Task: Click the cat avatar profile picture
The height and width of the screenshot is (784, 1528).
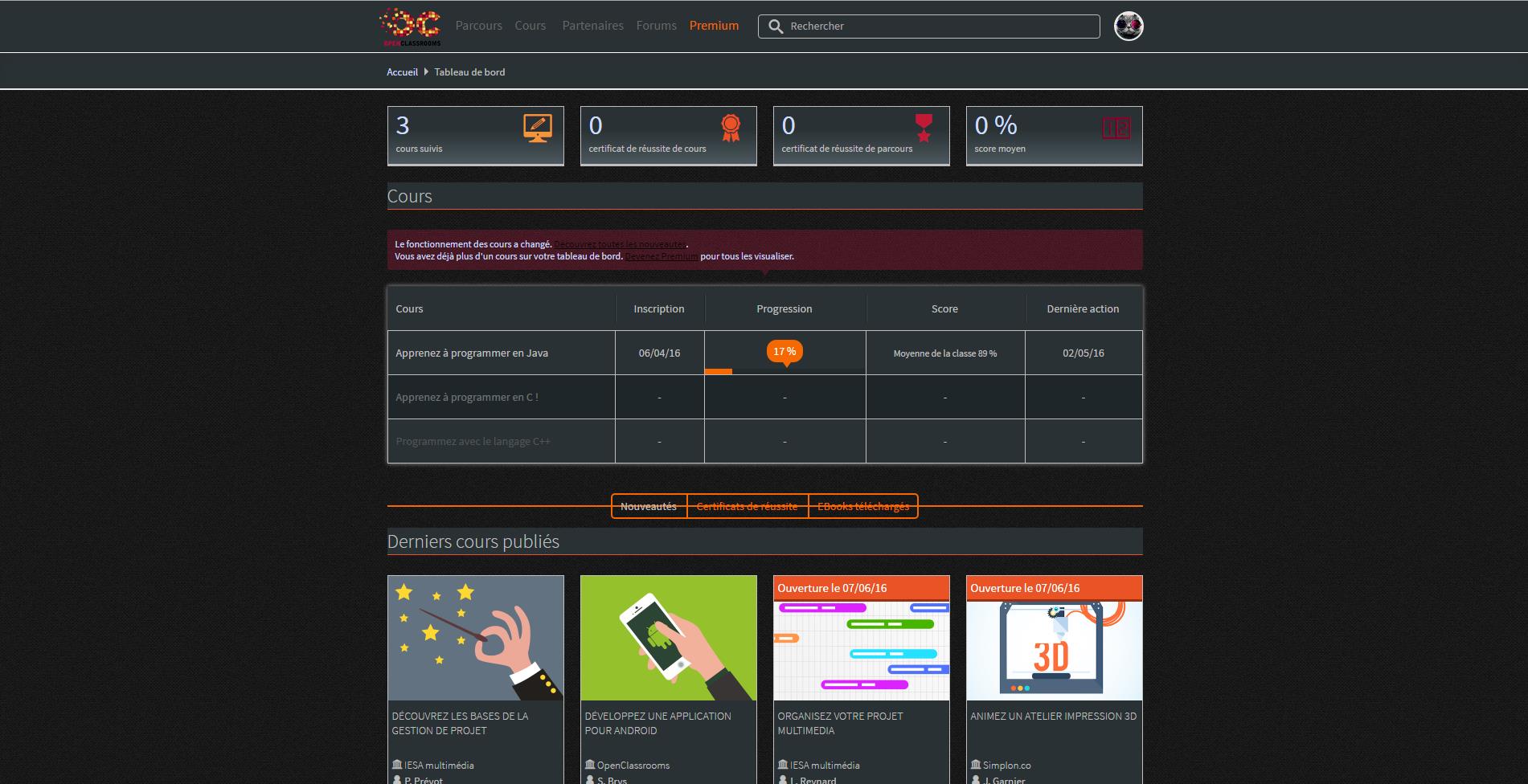Action: point(1129,25)
